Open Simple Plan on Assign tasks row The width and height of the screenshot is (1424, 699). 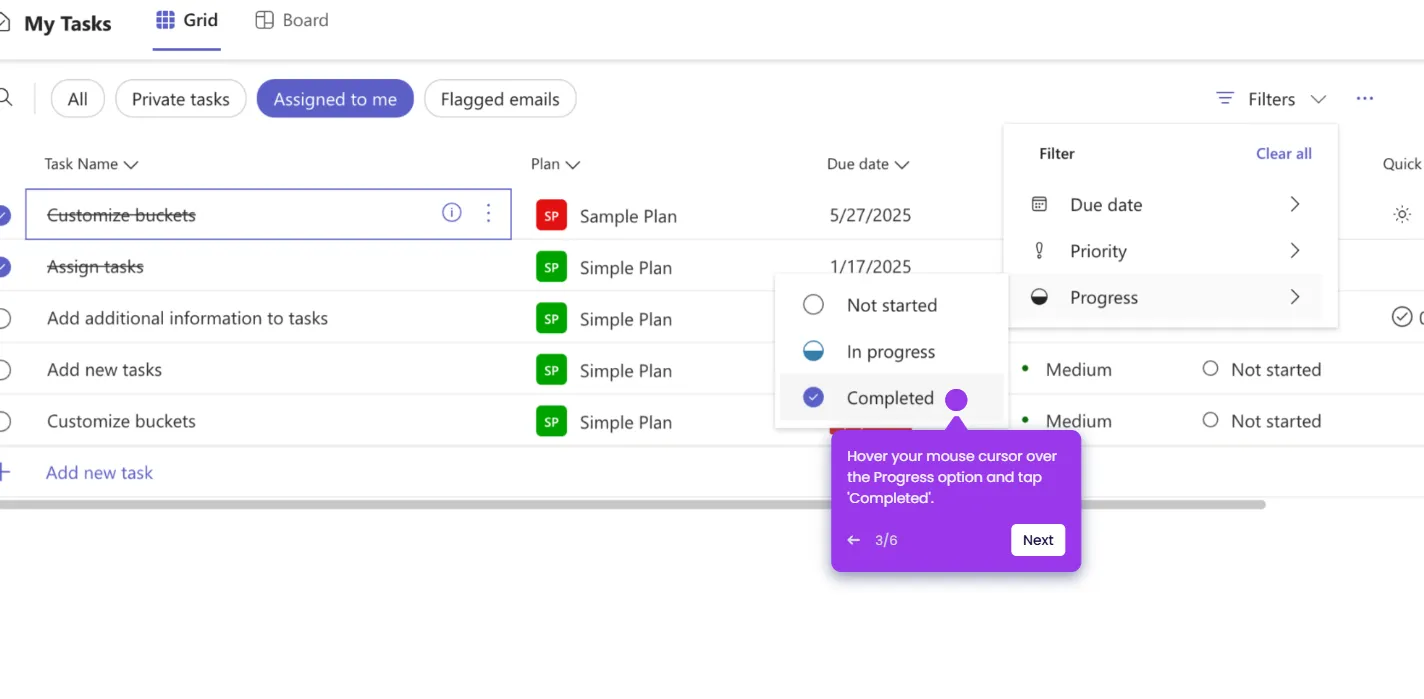[x=626, y=268]
